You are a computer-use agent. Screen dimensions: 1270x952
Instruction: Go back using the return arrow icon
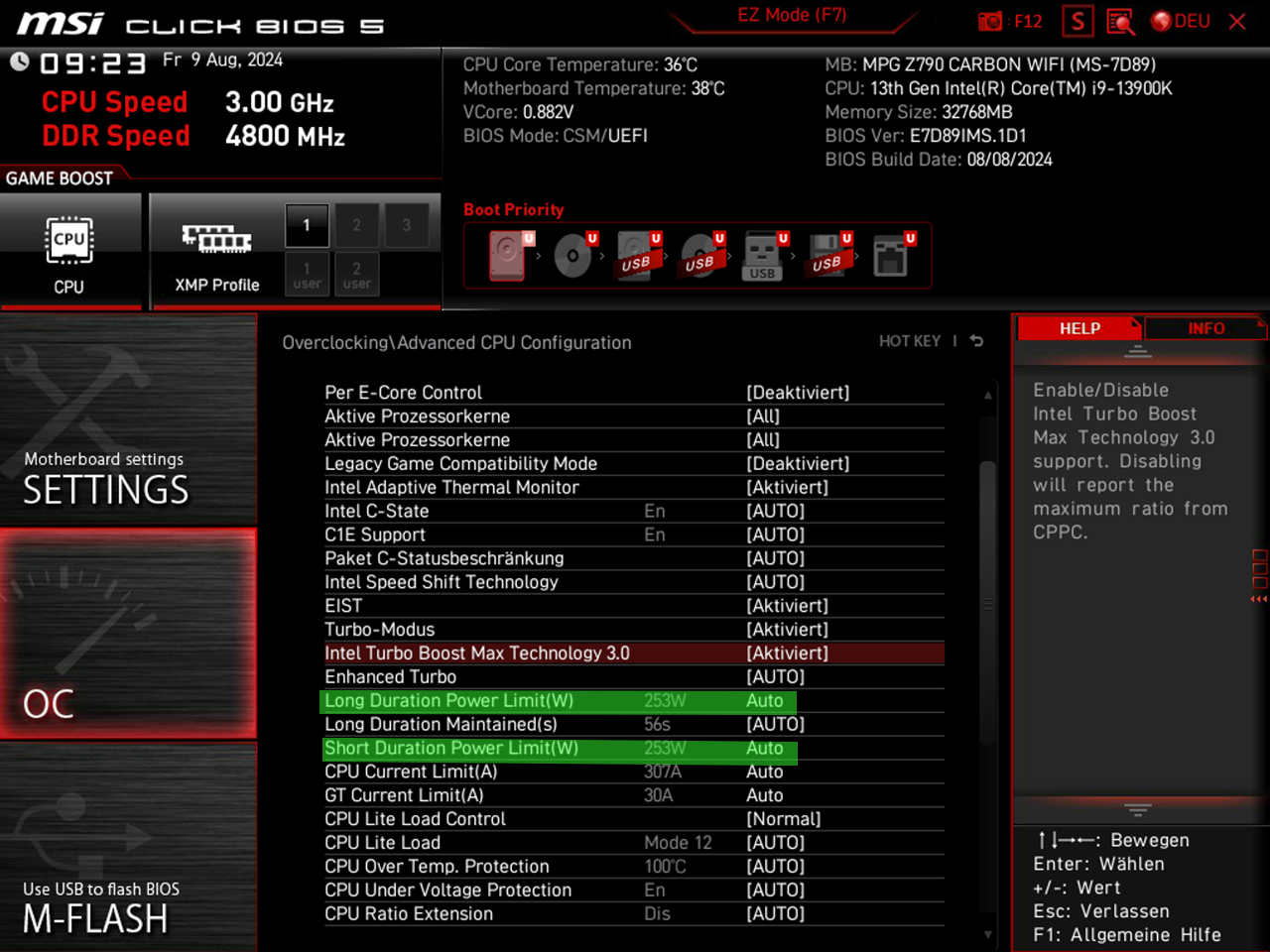(x=976, y=341)
